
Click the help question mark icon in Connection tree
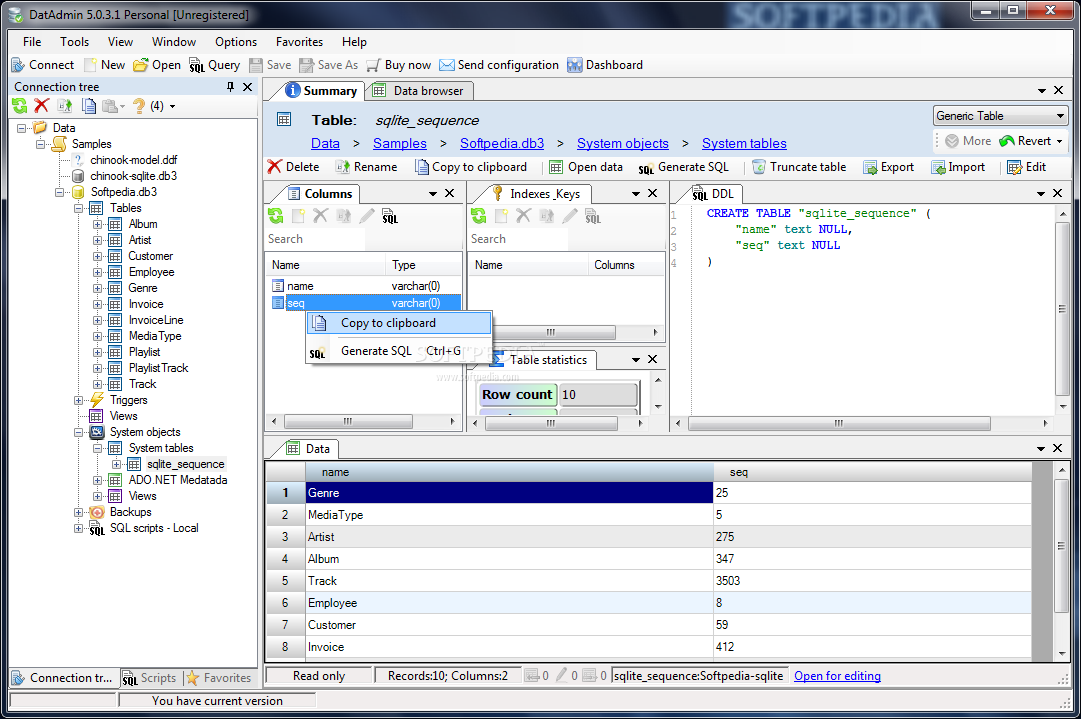pos(139,105)
